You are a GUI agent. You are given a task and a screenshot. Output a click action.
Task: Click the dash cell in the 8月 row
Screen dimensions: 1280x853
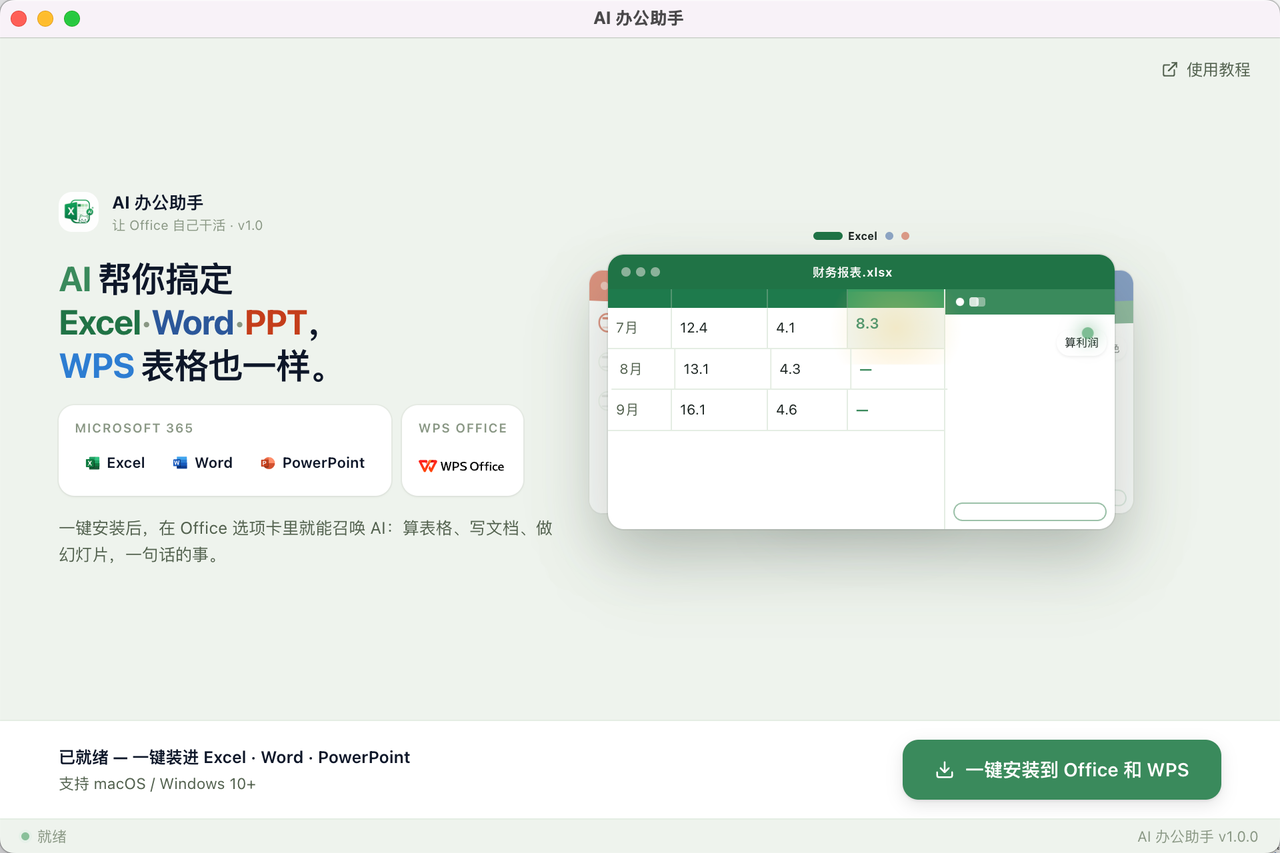[x=897, y=369]
